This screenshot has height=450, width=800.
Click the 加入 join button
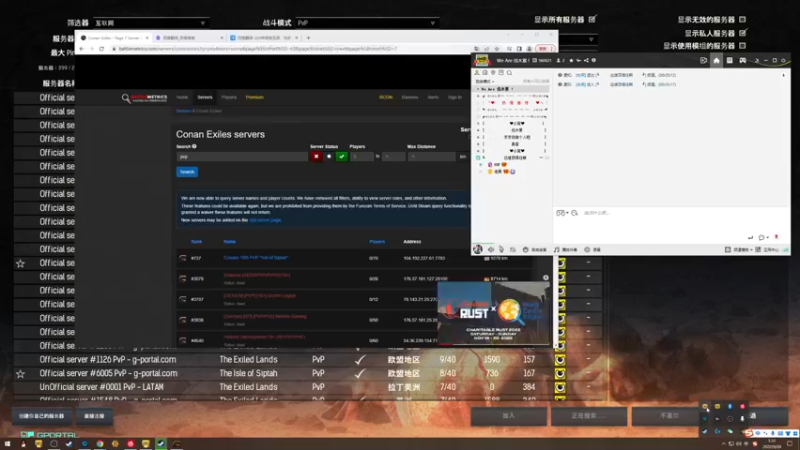509,416
